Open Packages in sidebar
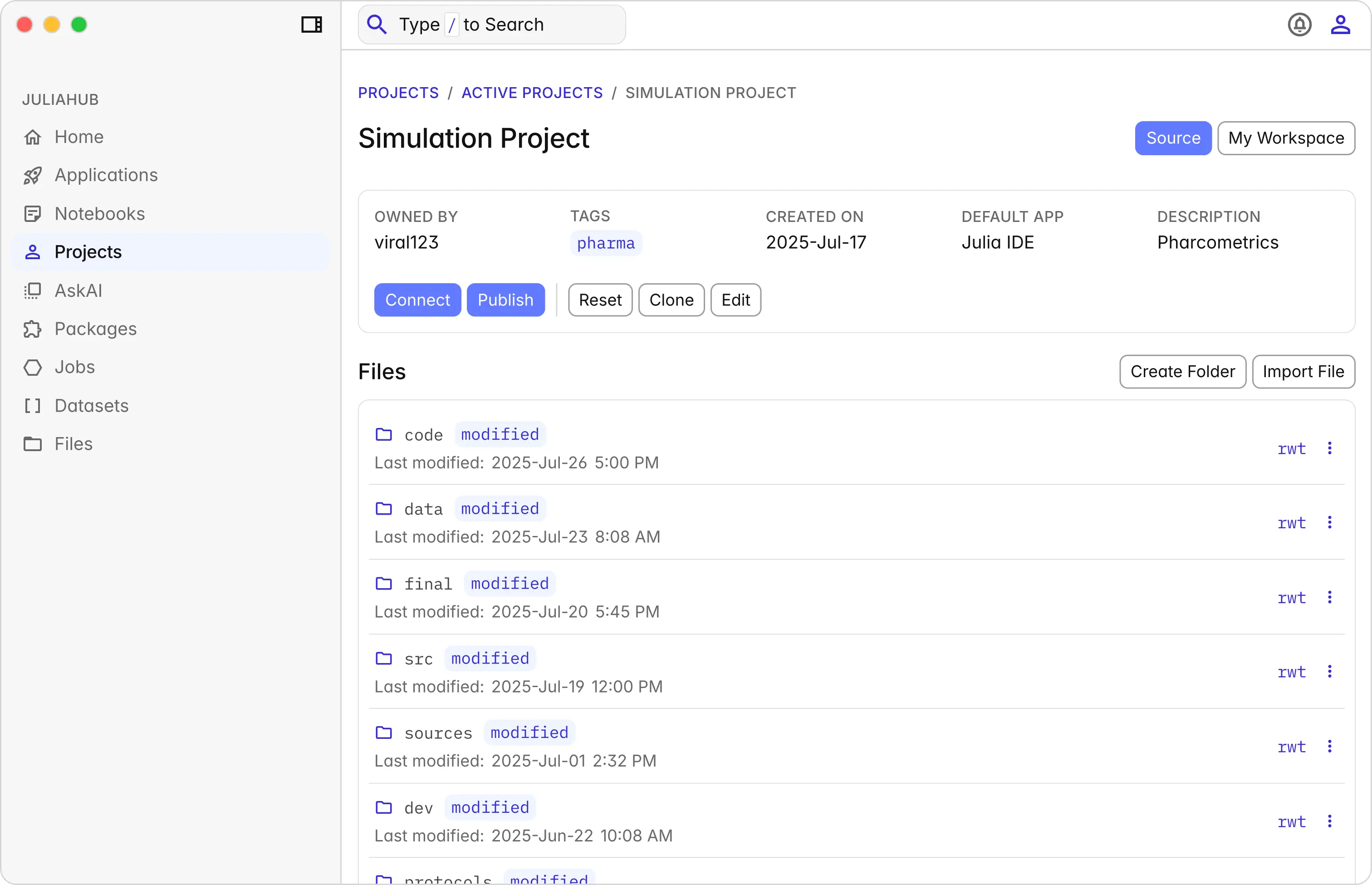 pos(170,329)
